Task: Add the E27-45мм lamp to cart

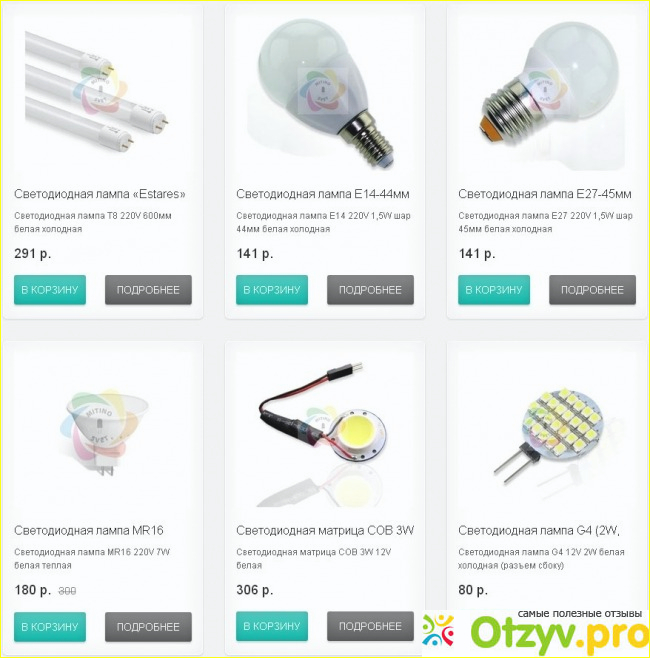Action: pos(494,290)
